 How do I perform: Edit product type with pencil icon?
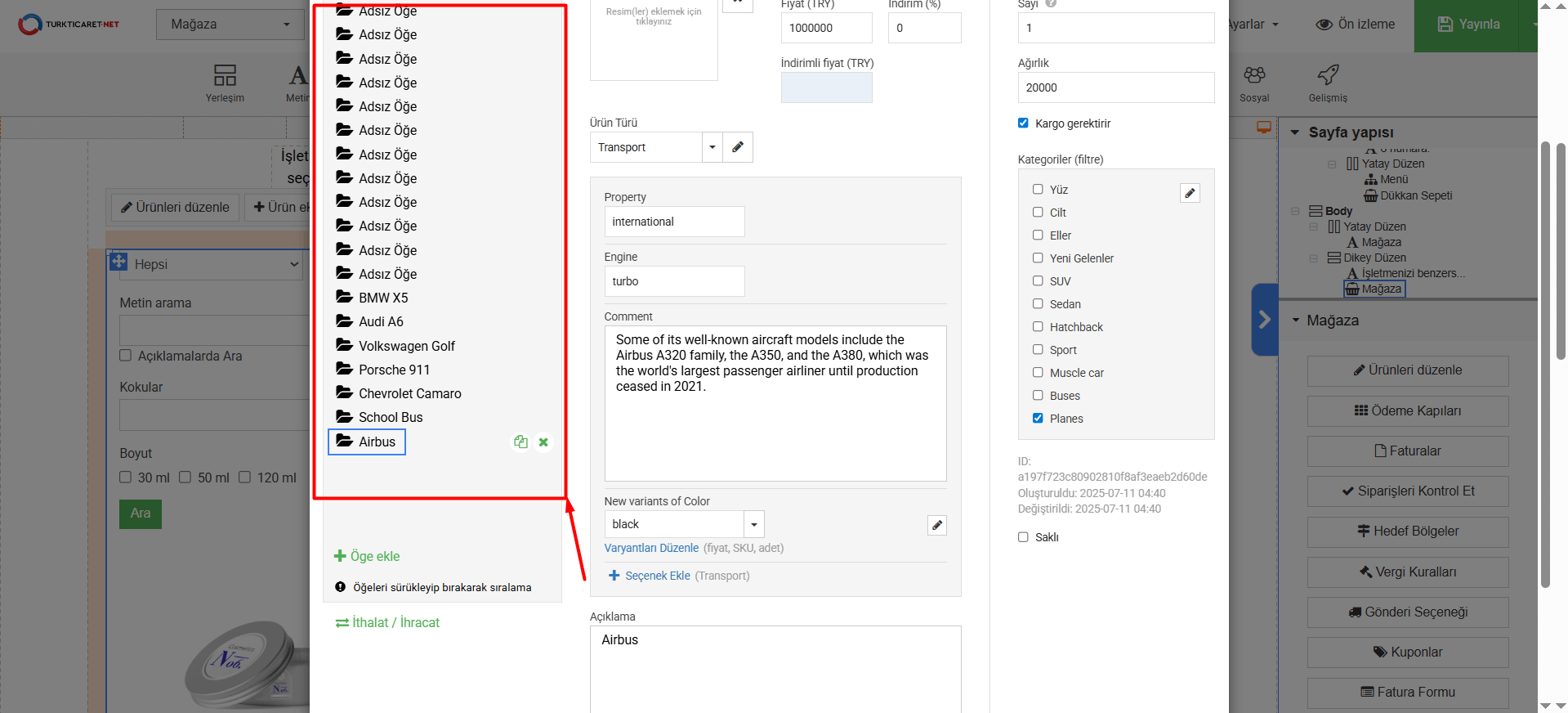coord(738,147)
